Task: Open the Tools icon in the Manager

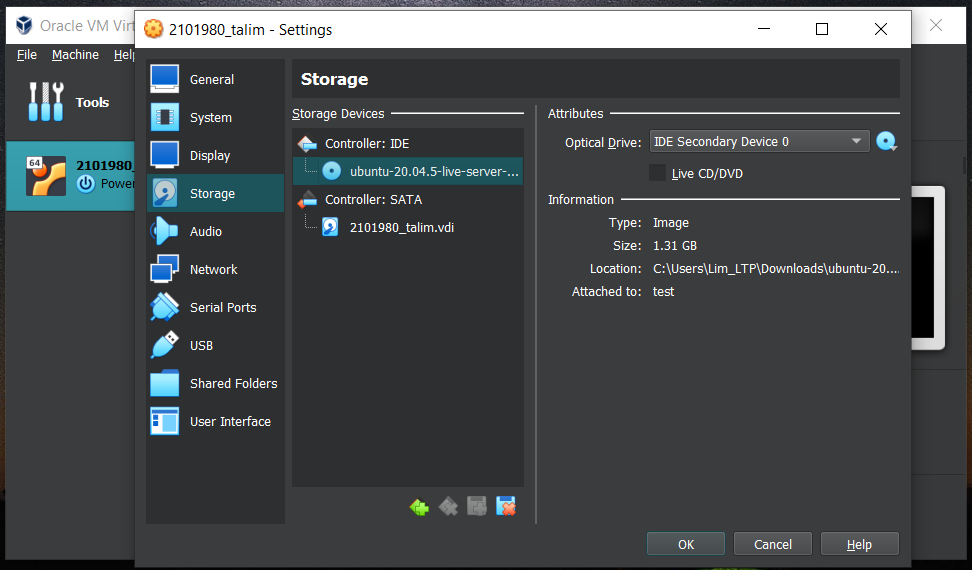Action: (46, 102)
